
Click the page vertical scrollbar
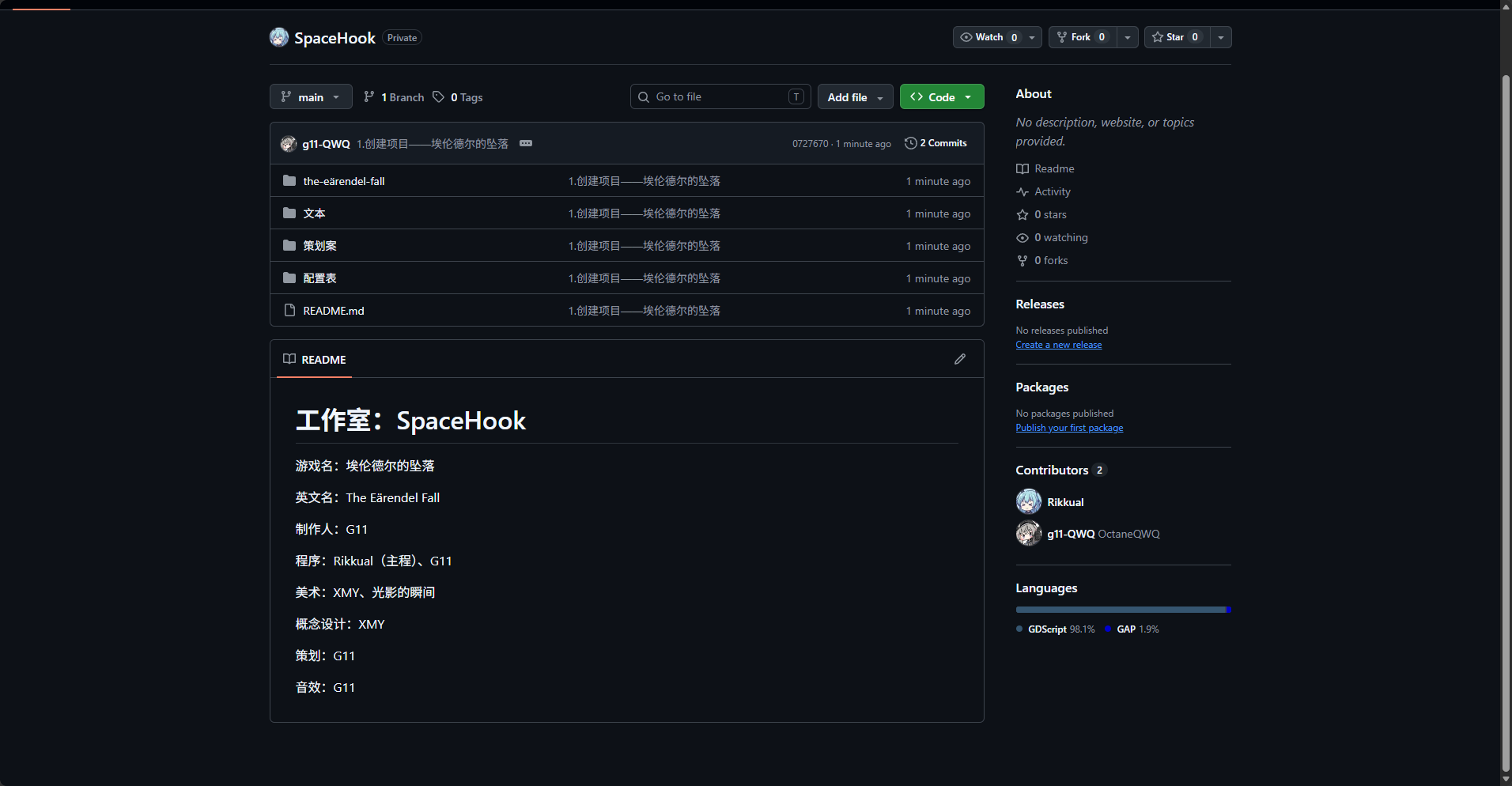point(1506,423)
